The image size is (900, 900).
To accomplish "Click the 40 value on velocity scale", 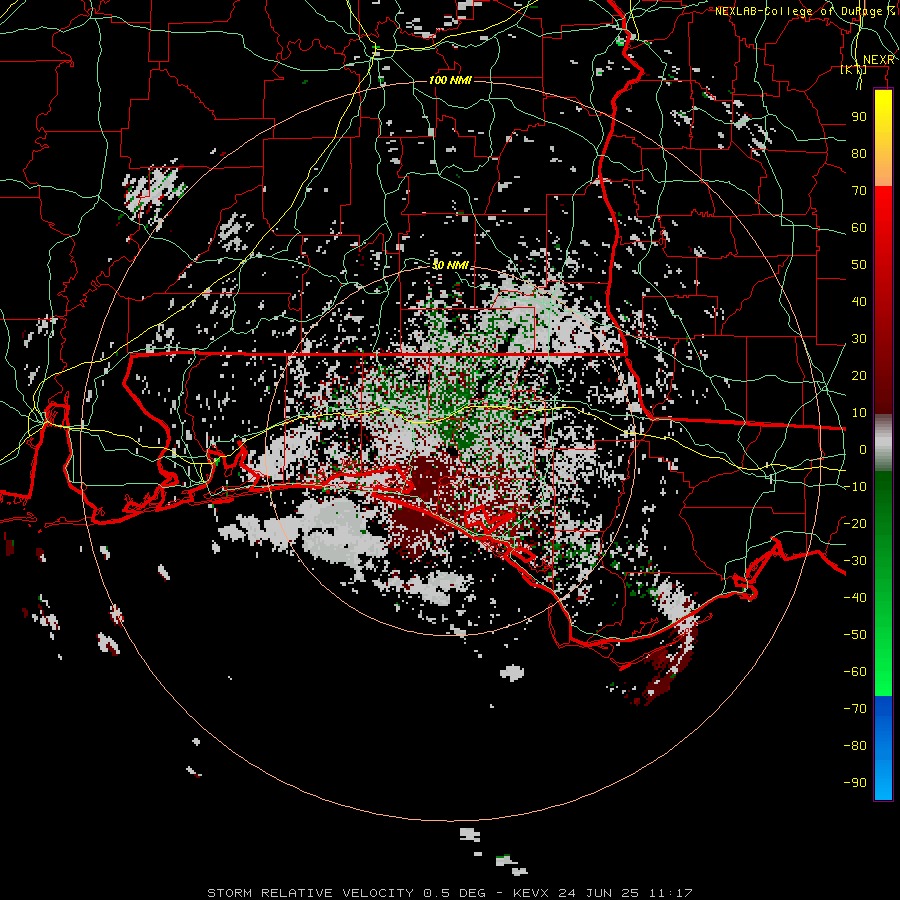I will (859, 301).
